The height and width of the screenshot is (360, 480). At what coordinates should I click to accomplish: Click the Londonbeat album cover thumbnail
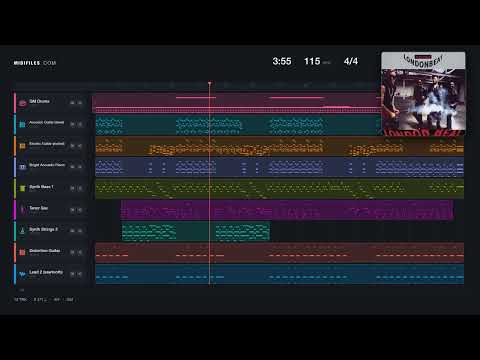click(423, 94)
